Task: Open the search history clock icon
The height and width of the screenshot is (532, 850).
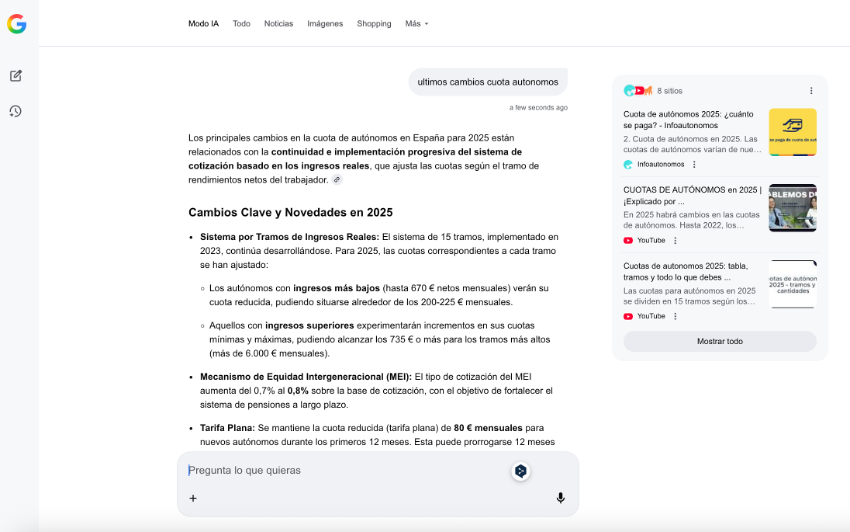Action: [16, 111]
